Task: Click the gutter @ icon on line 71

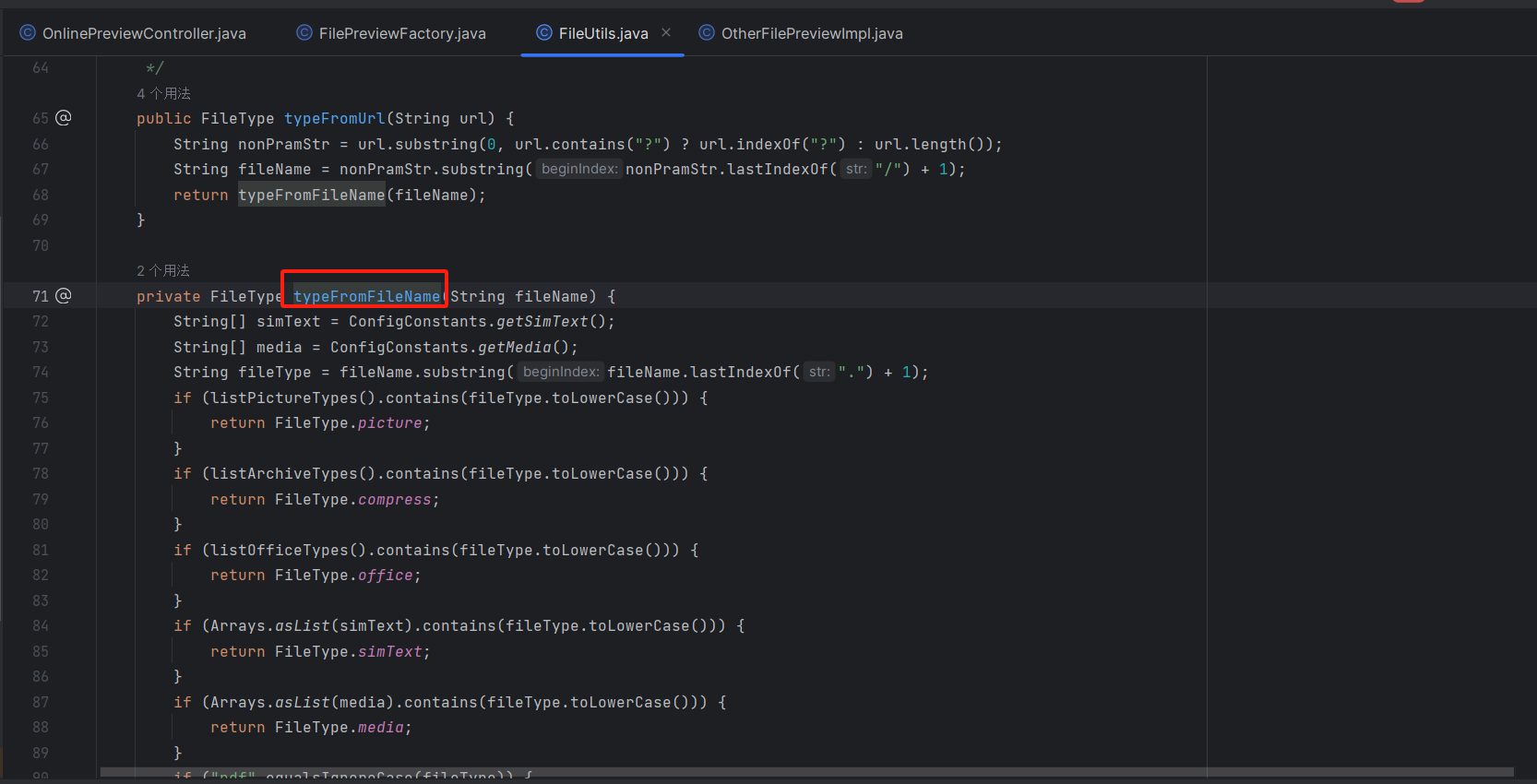Action: click(64, 295)
